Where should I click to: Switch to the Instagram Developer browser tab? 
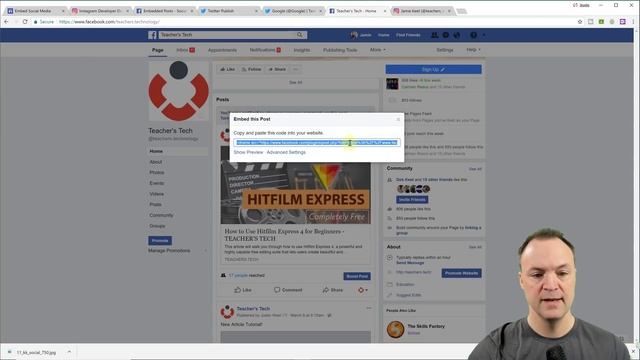[x=100, y=11]
